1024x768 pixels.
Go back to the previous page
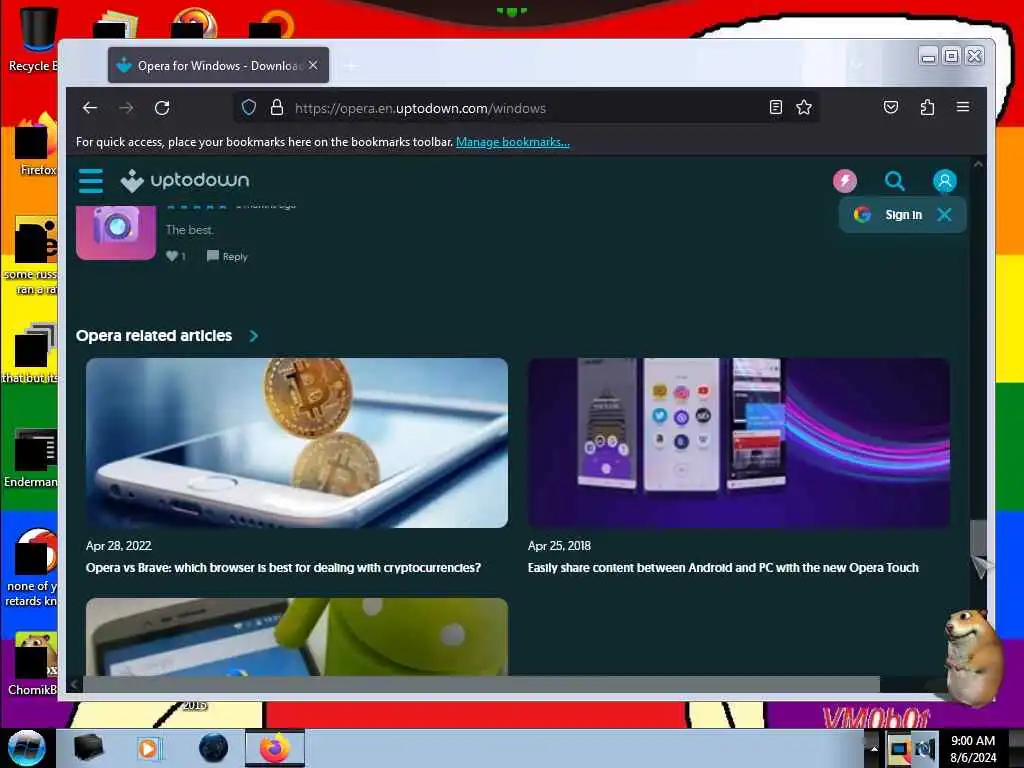(x=90, y=108)
